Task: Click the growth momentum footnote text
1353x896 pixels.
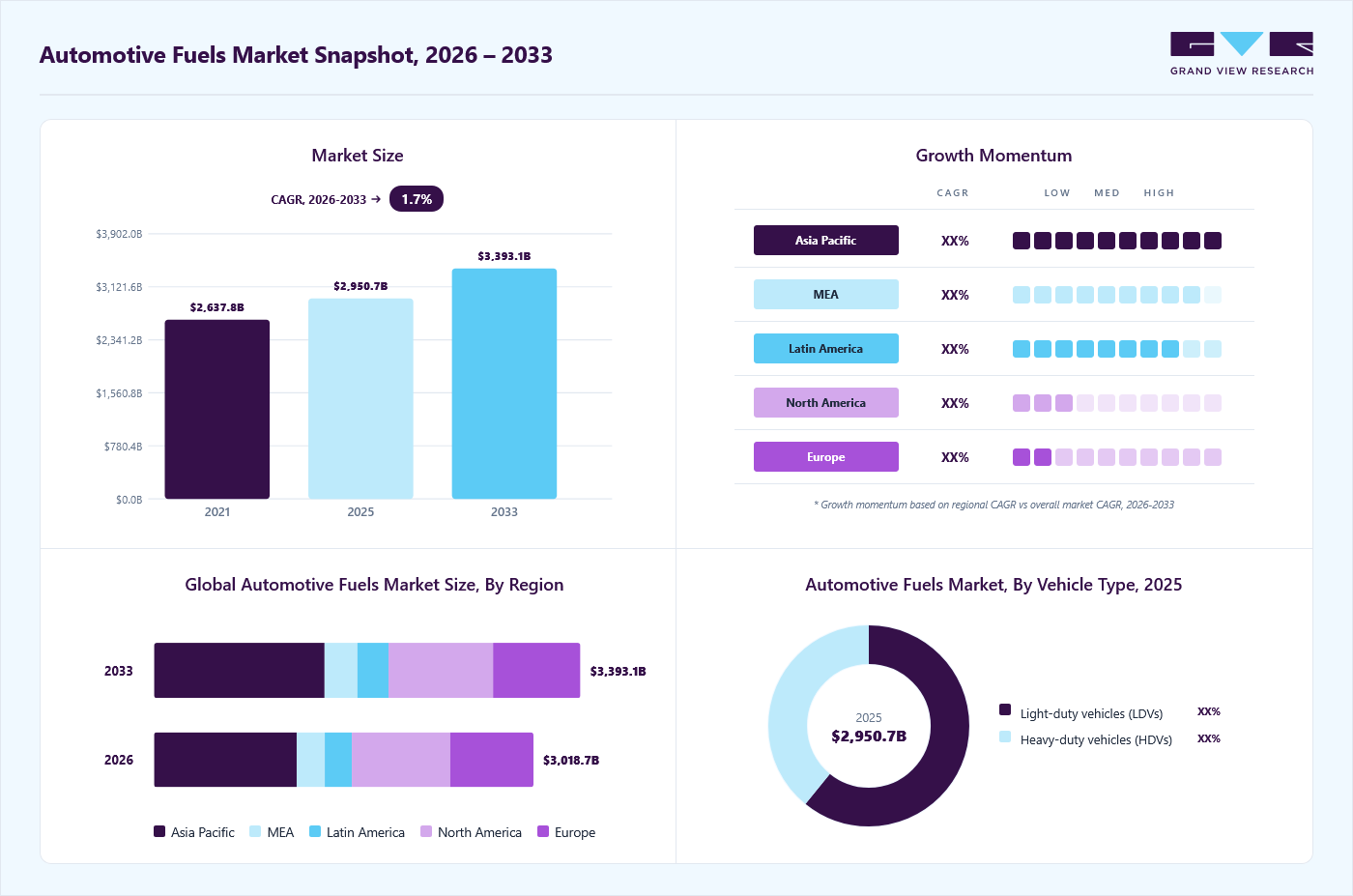Action: click(993, 505)
